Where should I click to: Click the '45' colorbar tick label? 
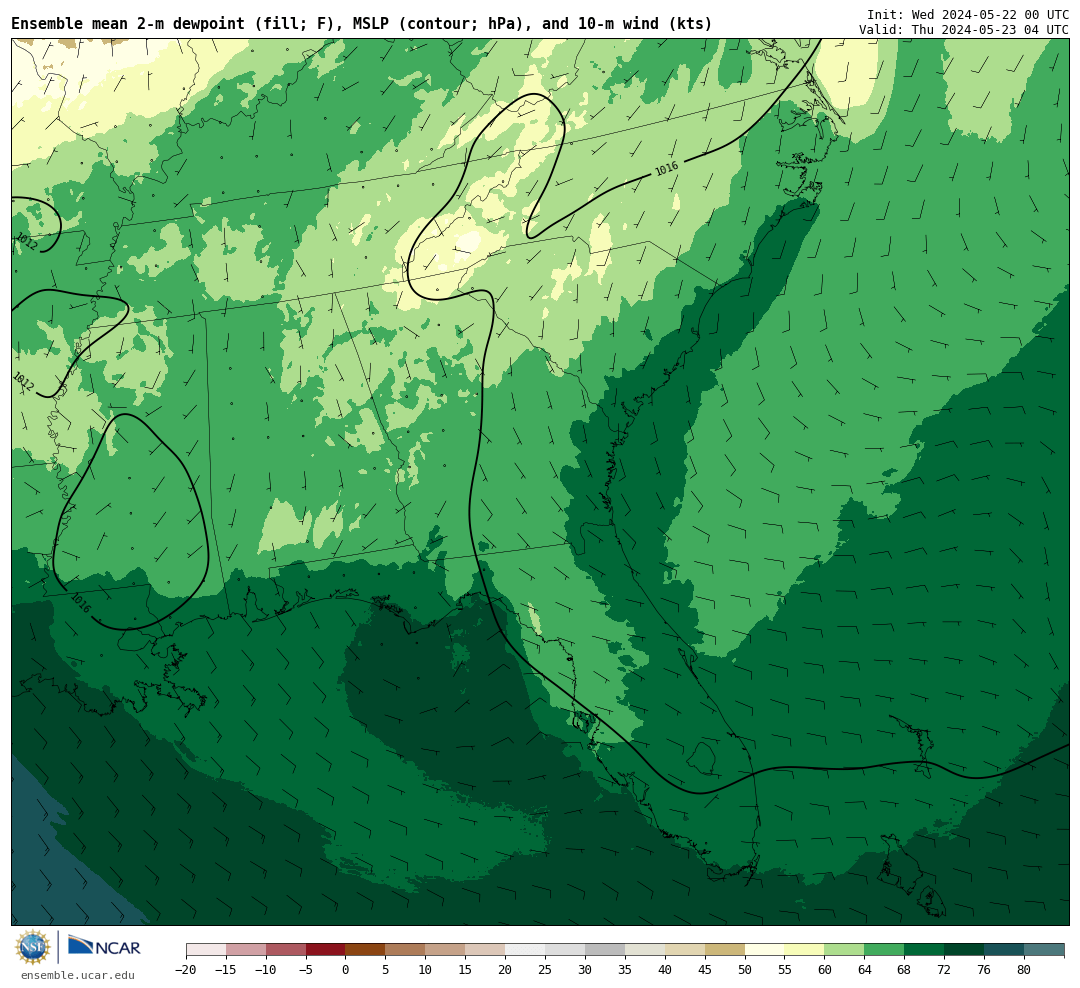[x=705, y=970]
